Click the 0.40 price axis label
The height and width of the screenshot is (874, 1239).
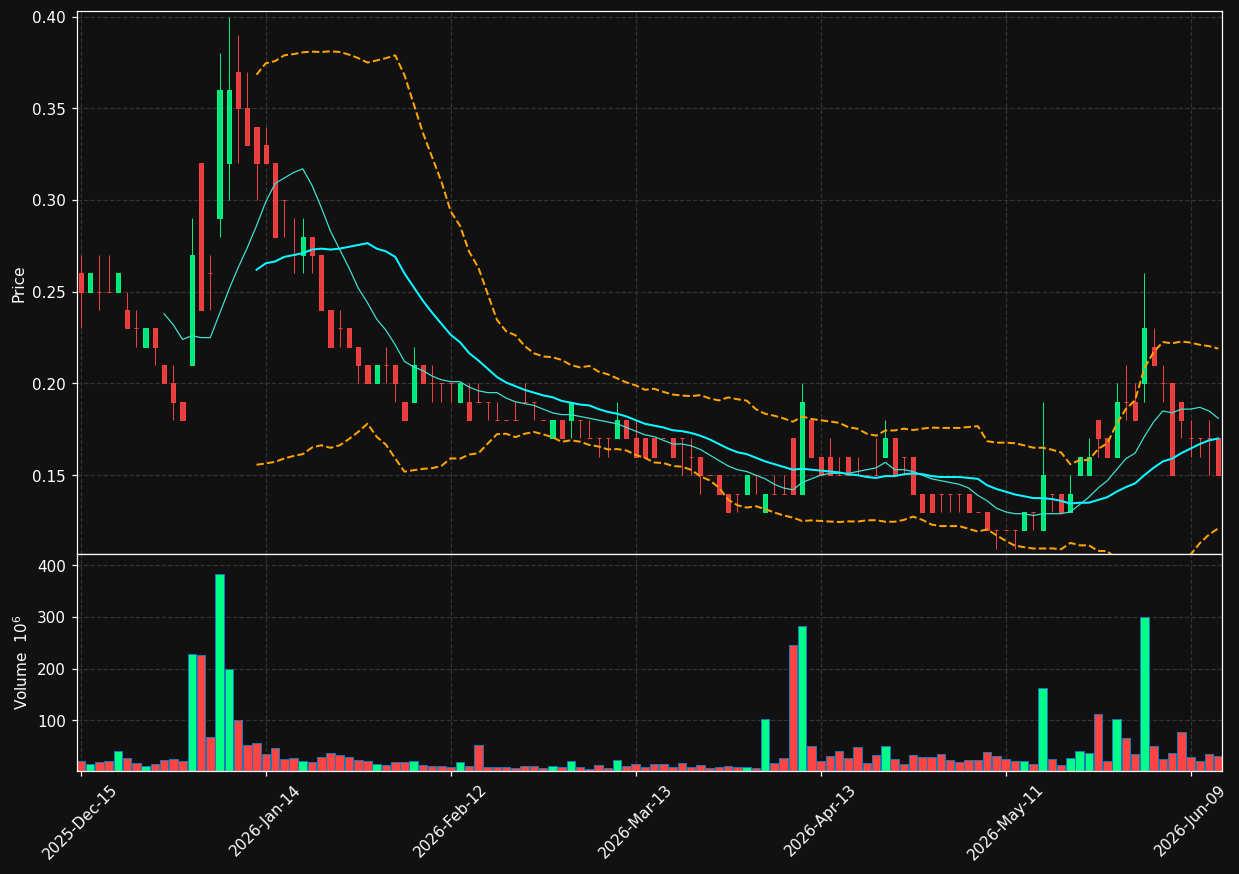click(49, 17)
